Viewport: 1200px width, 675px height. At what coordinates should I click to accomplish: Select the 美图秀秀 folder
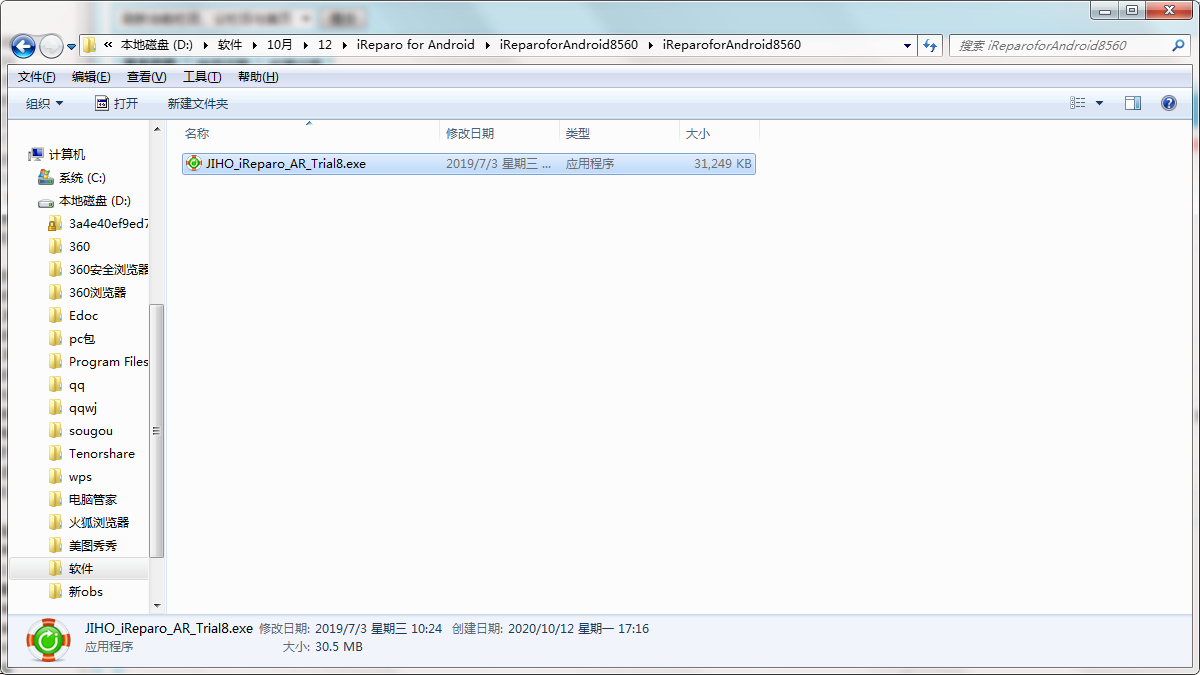pos(93,545)
